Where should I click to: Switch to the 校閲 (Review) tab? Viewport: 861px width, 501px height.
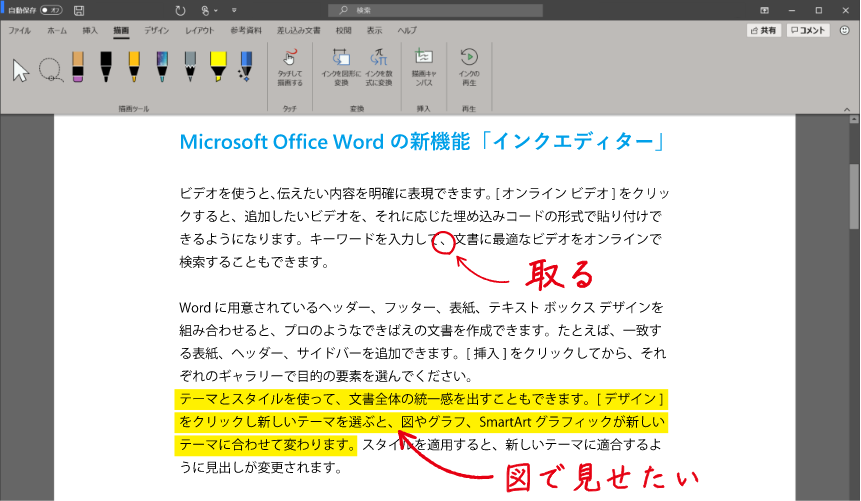point(344,31)
